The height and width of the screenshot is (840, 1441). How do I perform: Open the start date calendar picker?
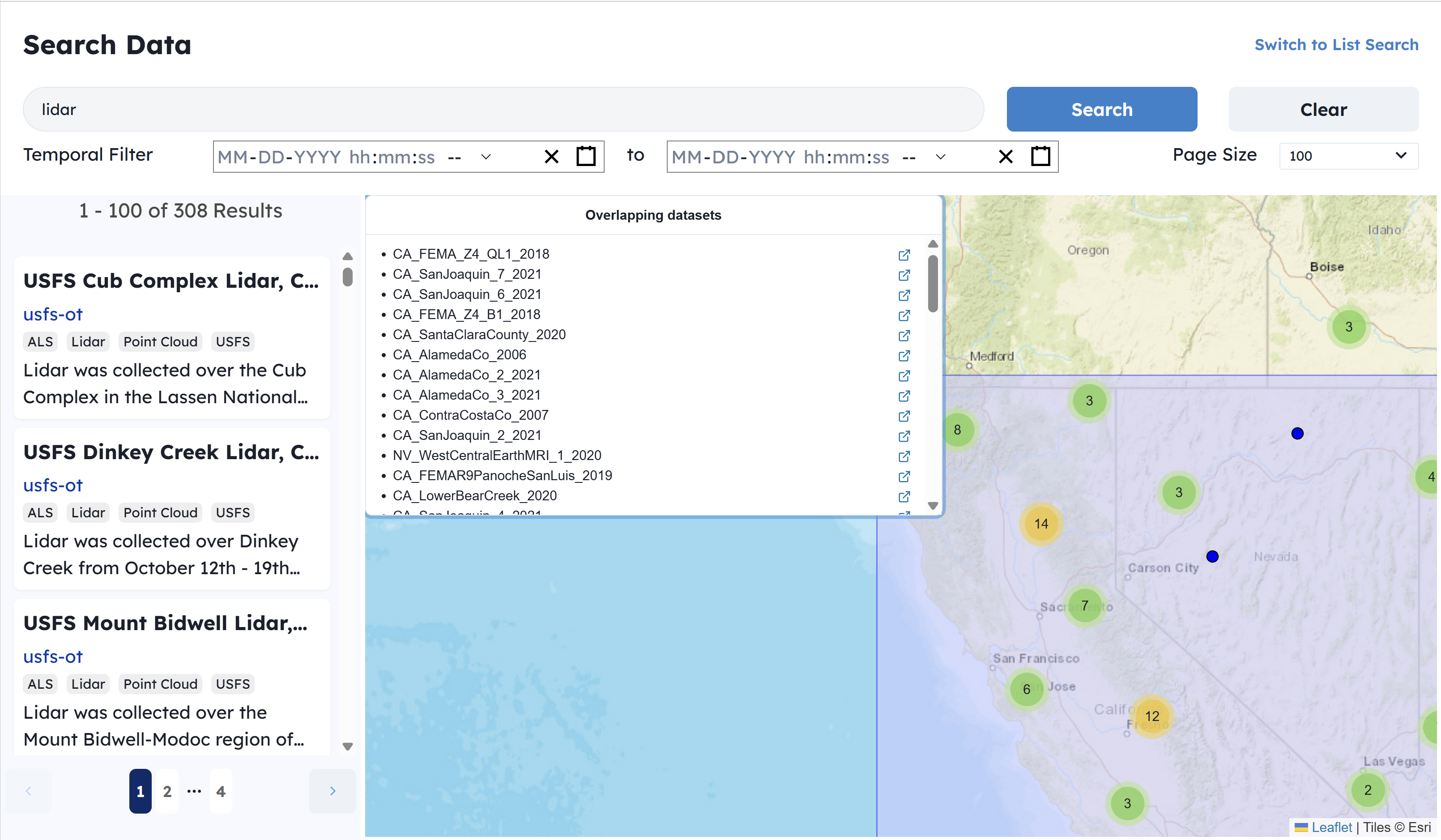coord(587,156)
